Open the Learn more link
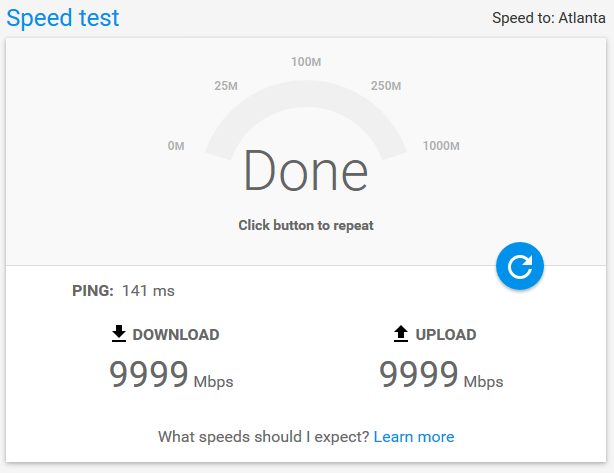The image size is (614, 473). click(414, 437)
